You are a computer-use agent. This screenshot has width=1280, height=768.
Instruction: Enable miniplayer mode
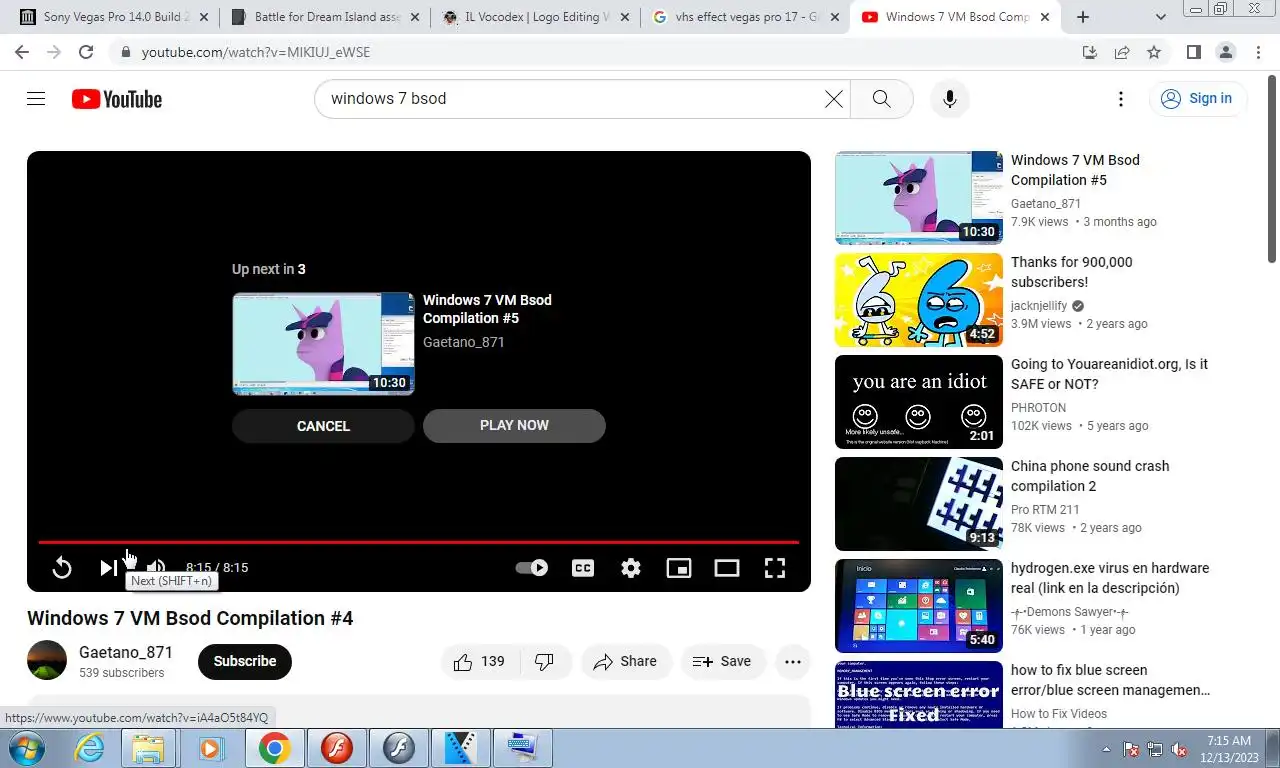(679, 568)
